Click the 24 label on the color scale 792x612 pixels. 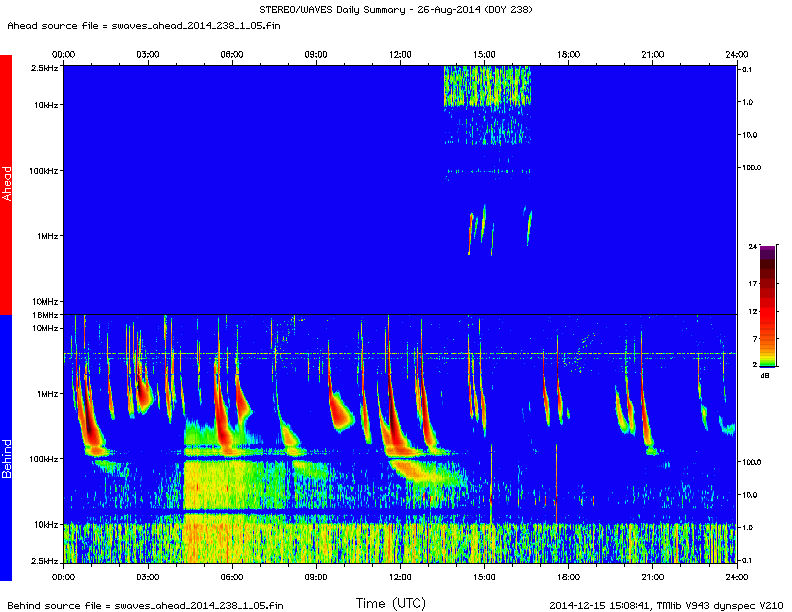(x=753, y=246)
